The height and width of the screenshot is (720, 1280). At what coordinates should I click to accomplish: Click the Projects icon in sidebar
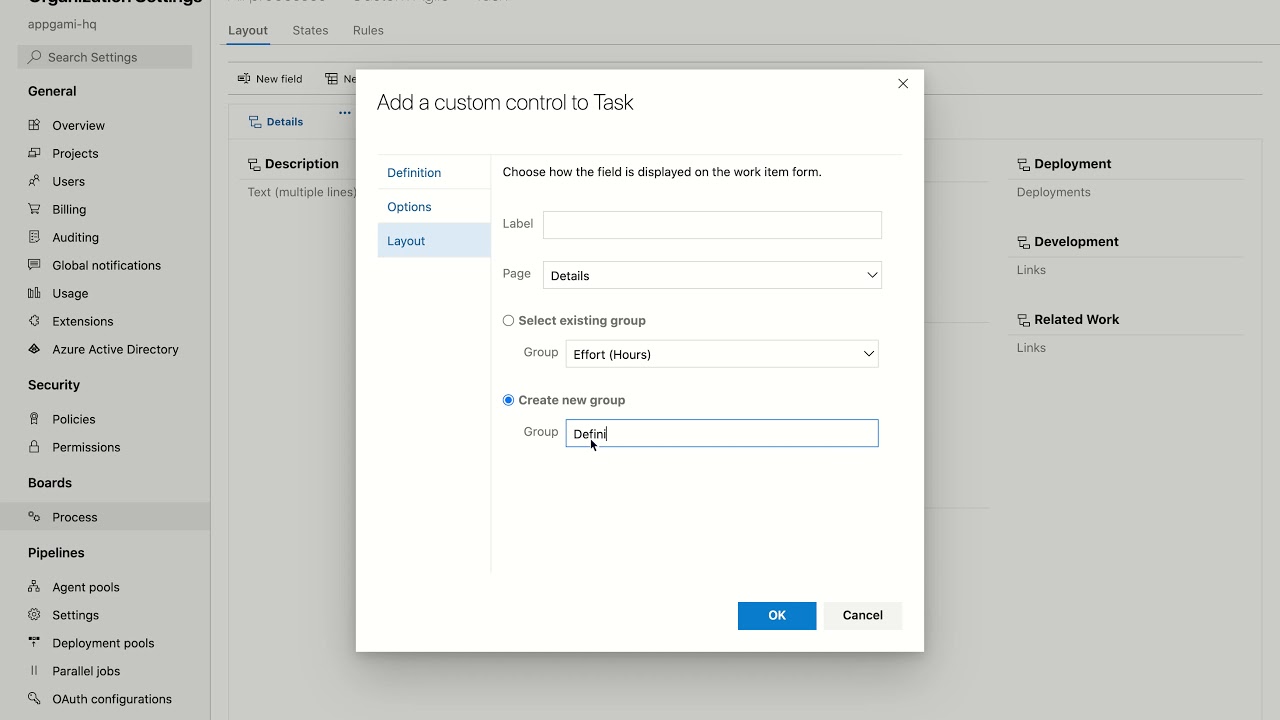pyautogui.click(x=34, y=153)
